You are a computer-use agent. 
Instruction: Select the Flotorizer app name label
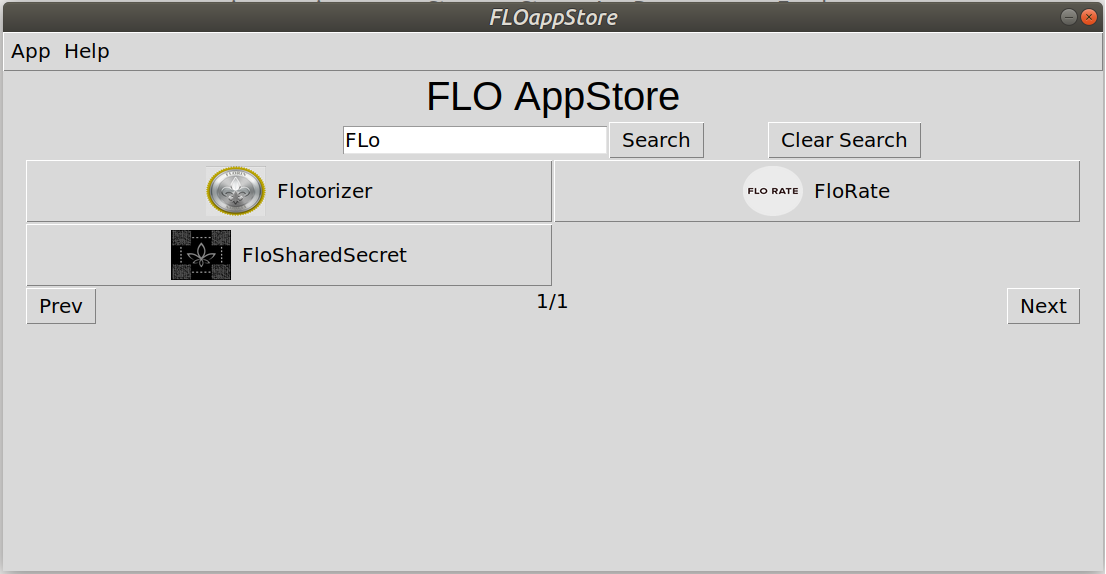pos(325,191)
